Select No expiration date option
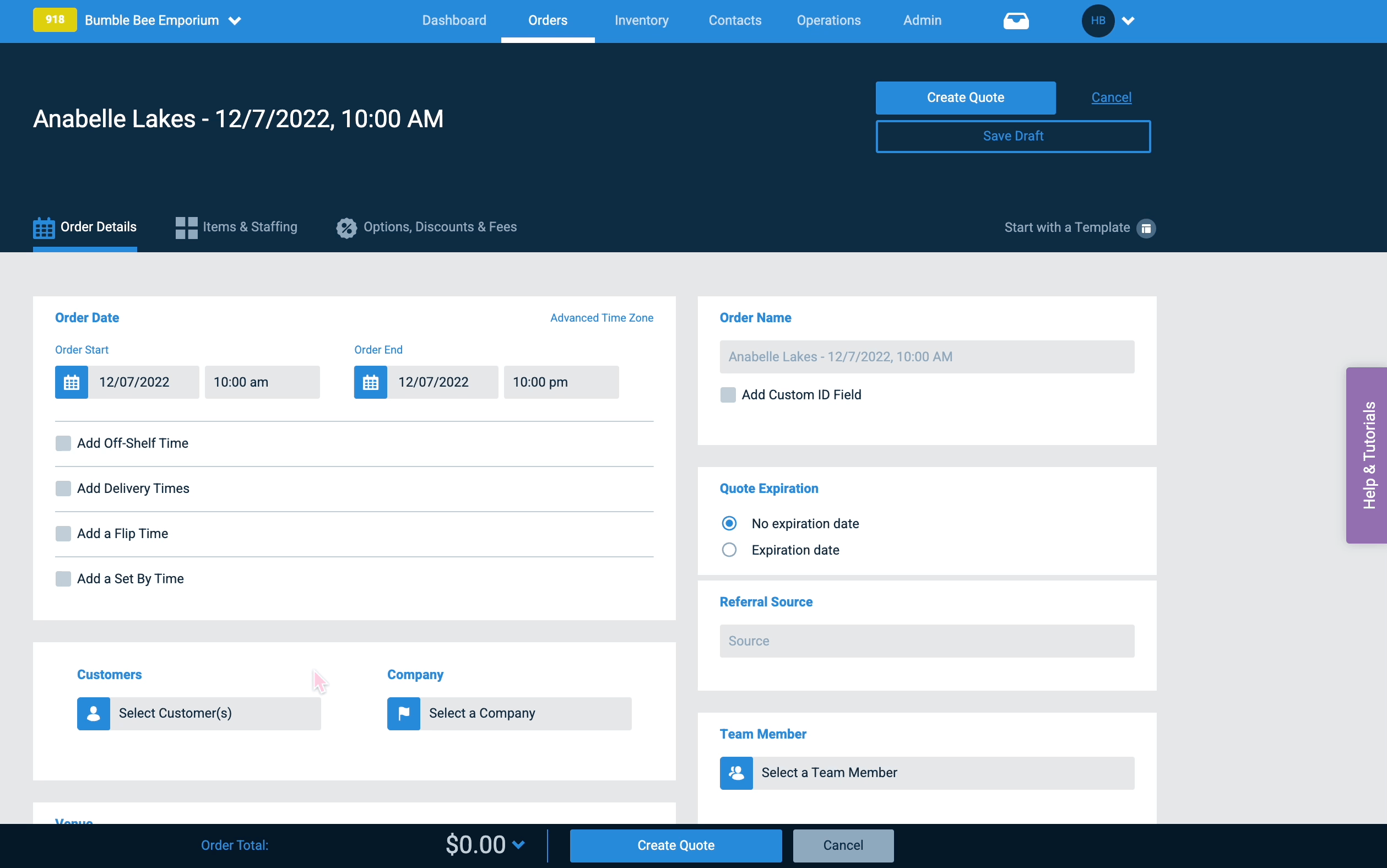The width and height of the screenshot is (1387, 868). click(729, 524)
